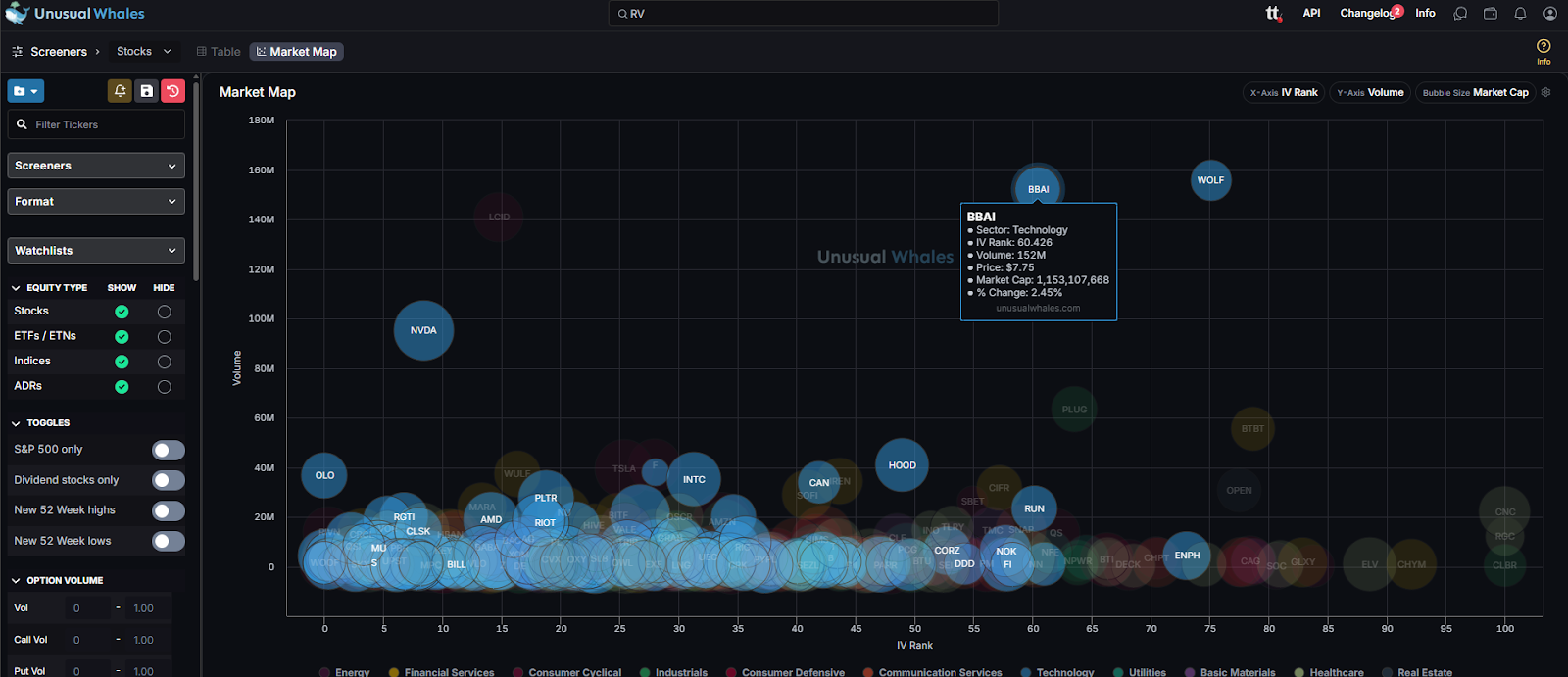The height and width of the screenshot is (677, 1568).
Task: Click the yellow Info help icon
Action: (1543, 51)
